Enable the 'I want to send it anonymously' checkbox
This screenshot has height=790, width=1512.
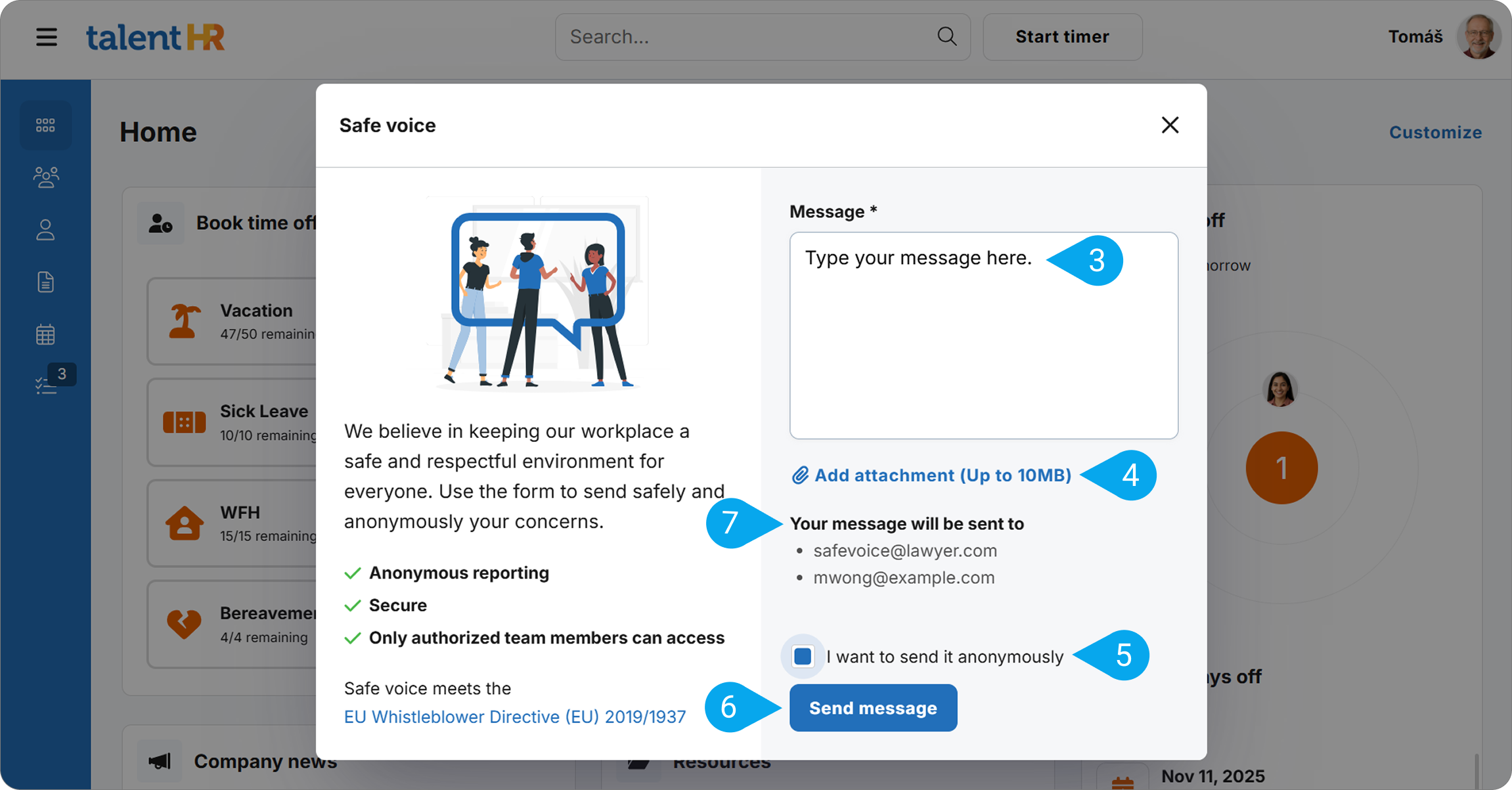802,655
